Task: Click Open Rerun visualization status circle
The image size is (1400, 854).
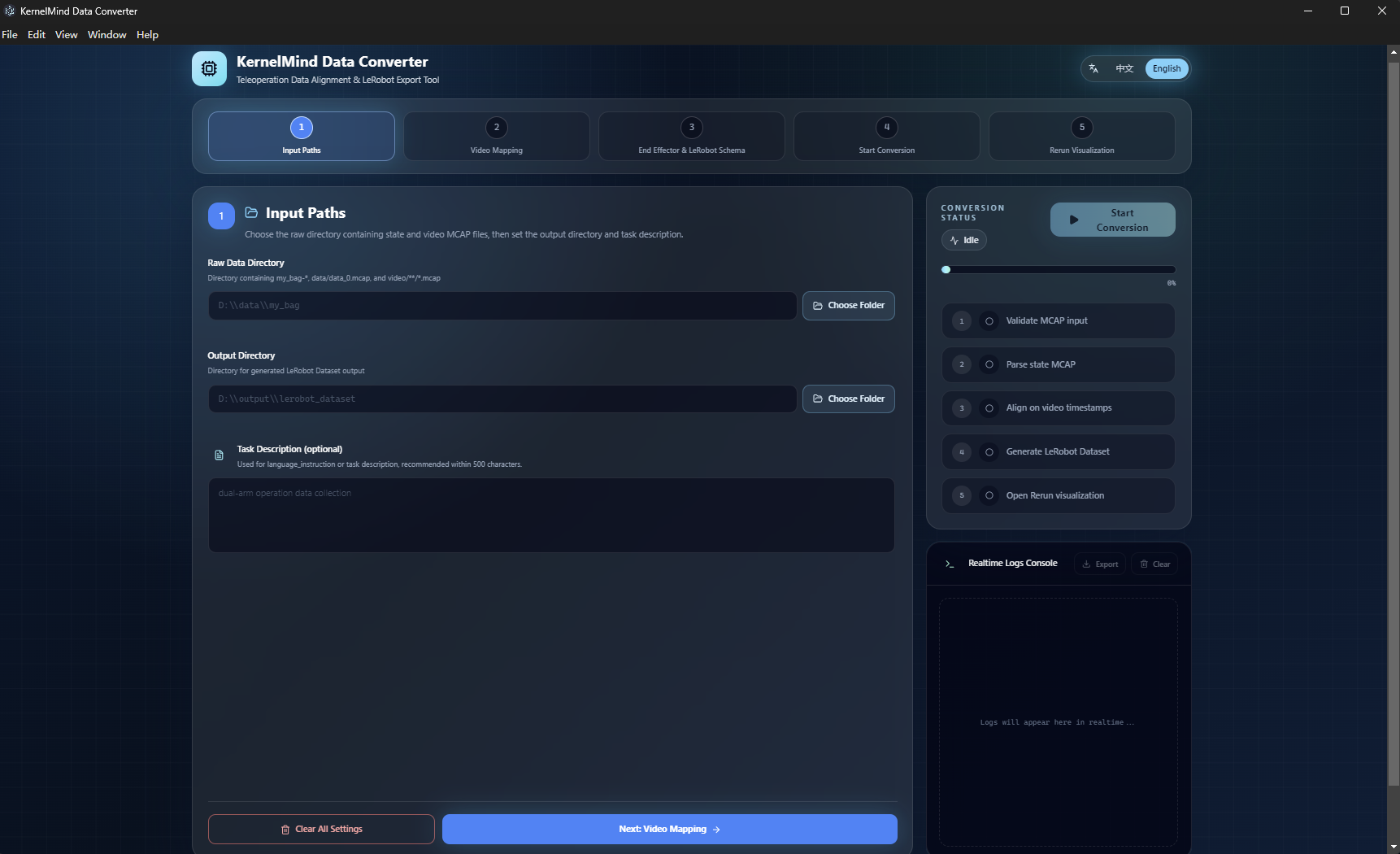Action: [989, 495]
